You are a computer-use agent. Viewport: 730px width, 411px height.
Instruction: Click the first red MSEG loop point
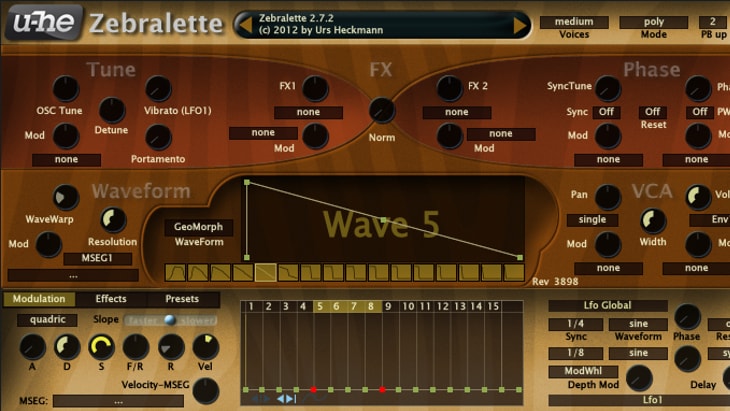pyautogui.click(x=313, y=390)
